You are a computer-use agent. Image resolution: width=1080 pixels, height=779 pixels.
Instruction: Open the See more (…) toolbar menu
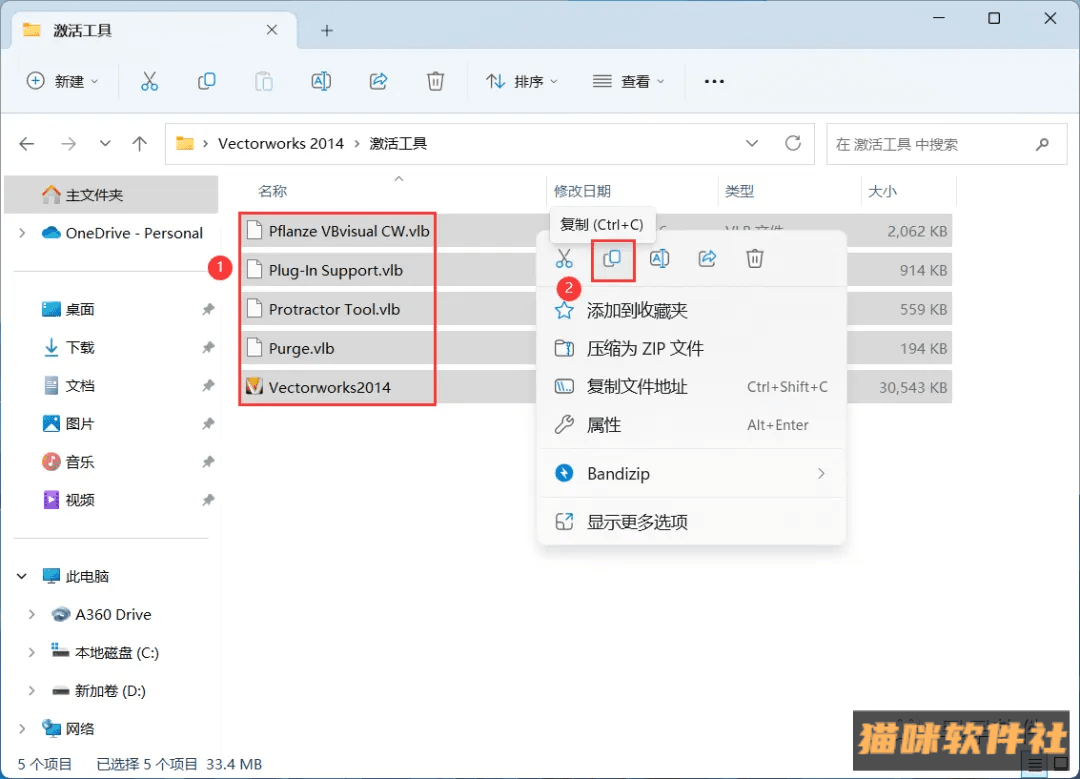click(x=714, y=81)
